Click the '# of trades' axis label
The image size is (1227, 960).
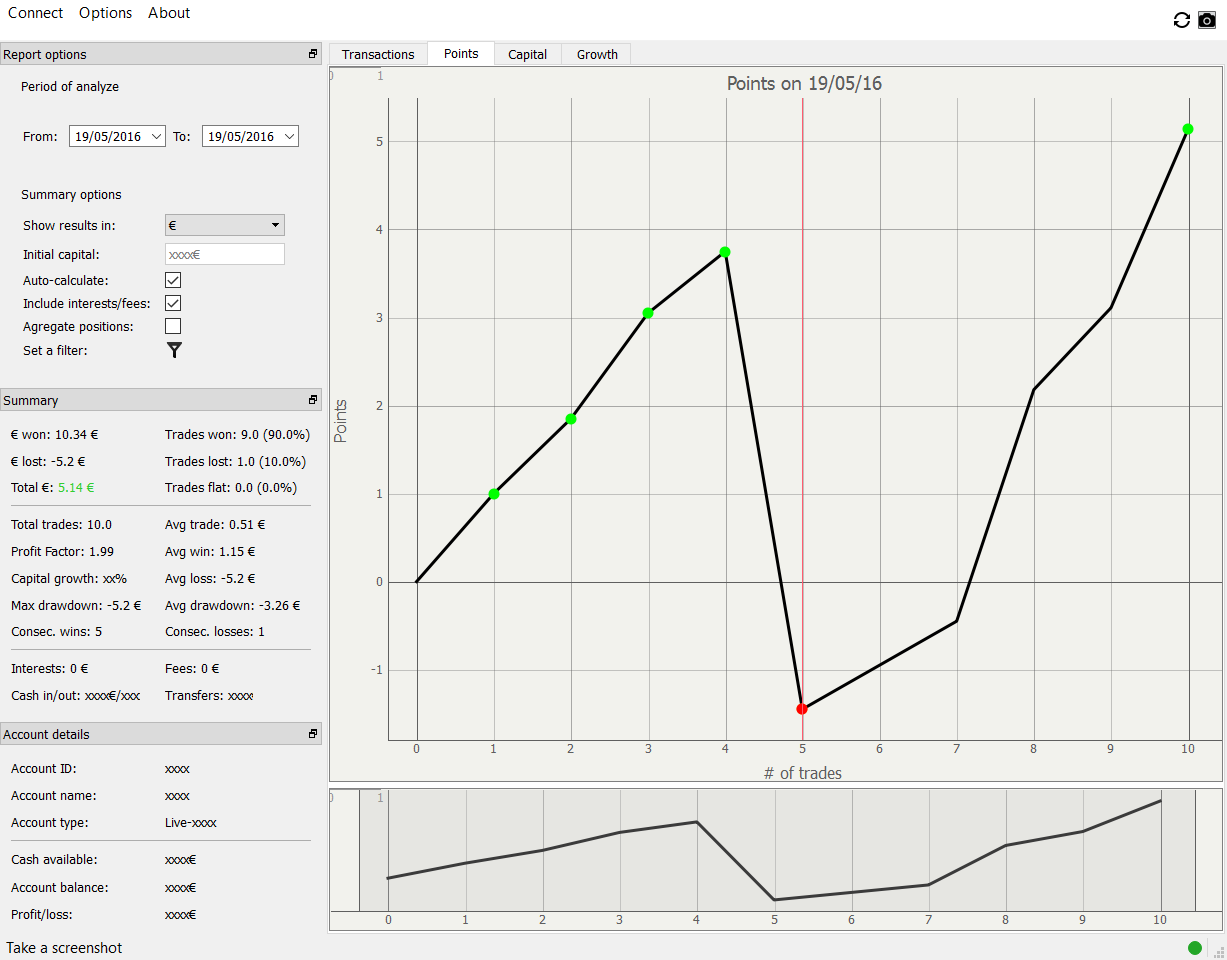pyautogui.click(x=803, y=773)
